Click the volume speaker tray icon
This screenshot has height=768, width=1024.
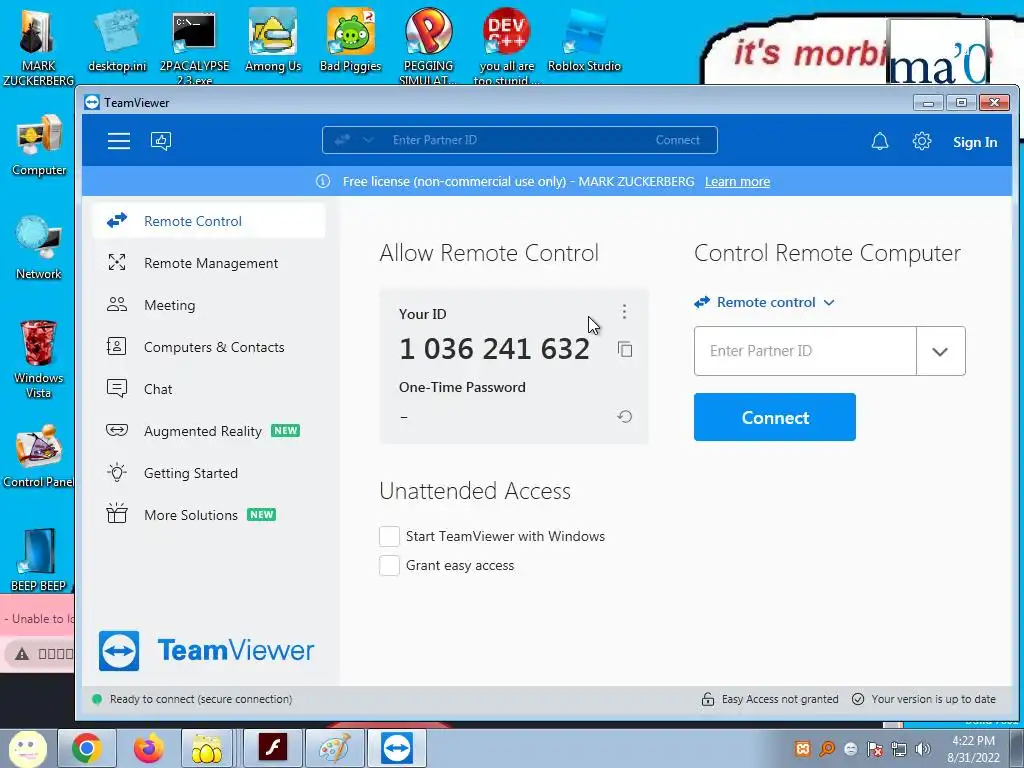tap(923, 749)
